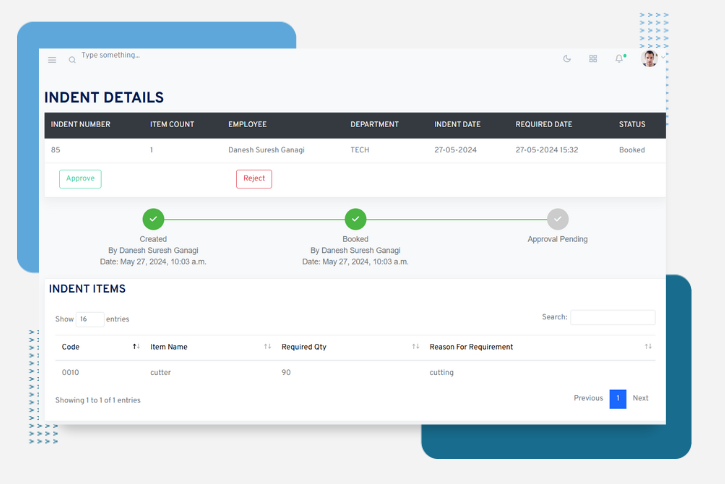Image resolution: width=725 pixels, height=484 pixels.
Task: Go to the Previous page
Action: click(x=588, y=398)
